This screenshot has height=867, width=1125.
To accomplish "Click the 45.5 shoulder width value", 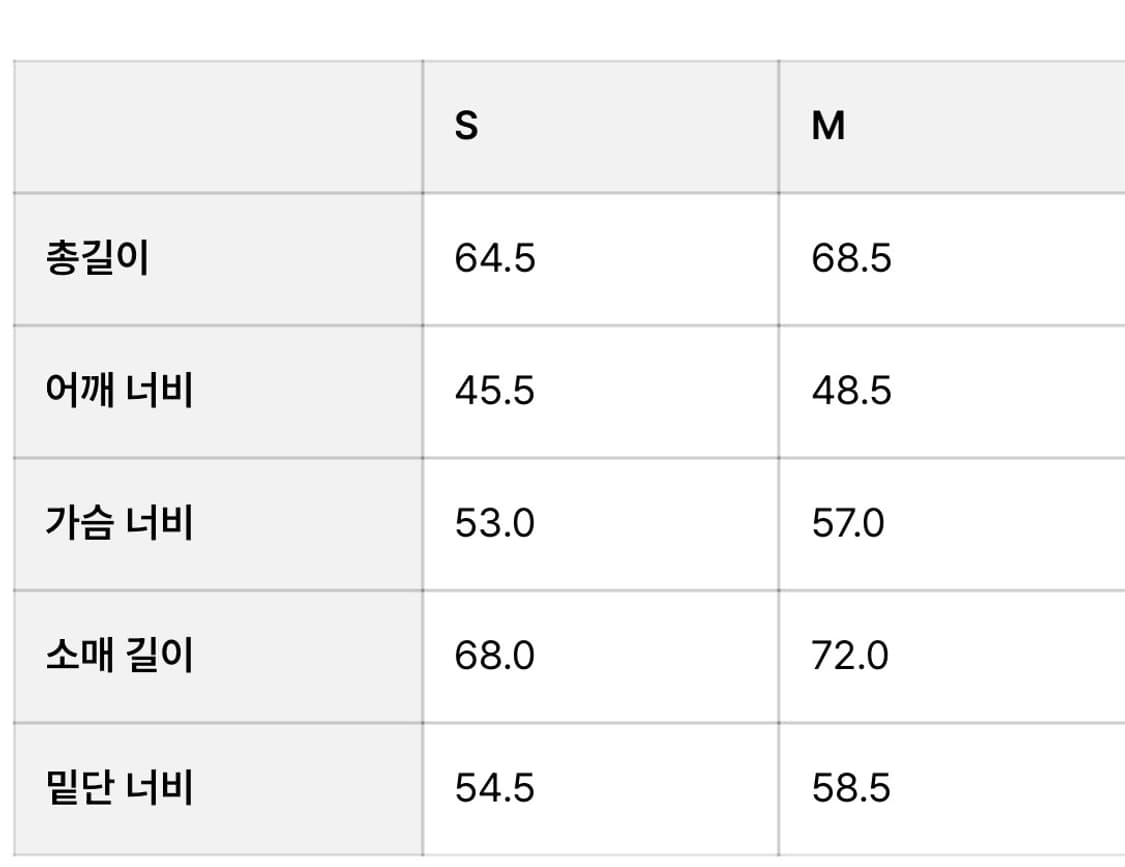I will point(495,391).
